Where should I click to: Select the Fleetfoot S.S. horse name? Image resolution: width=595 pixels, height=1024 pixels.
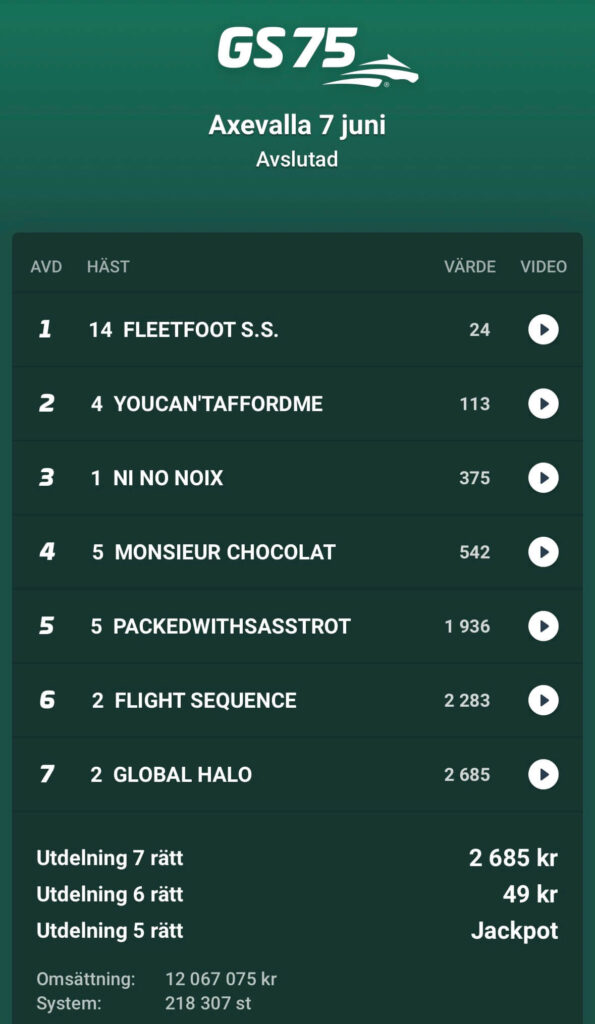[201, 330]
